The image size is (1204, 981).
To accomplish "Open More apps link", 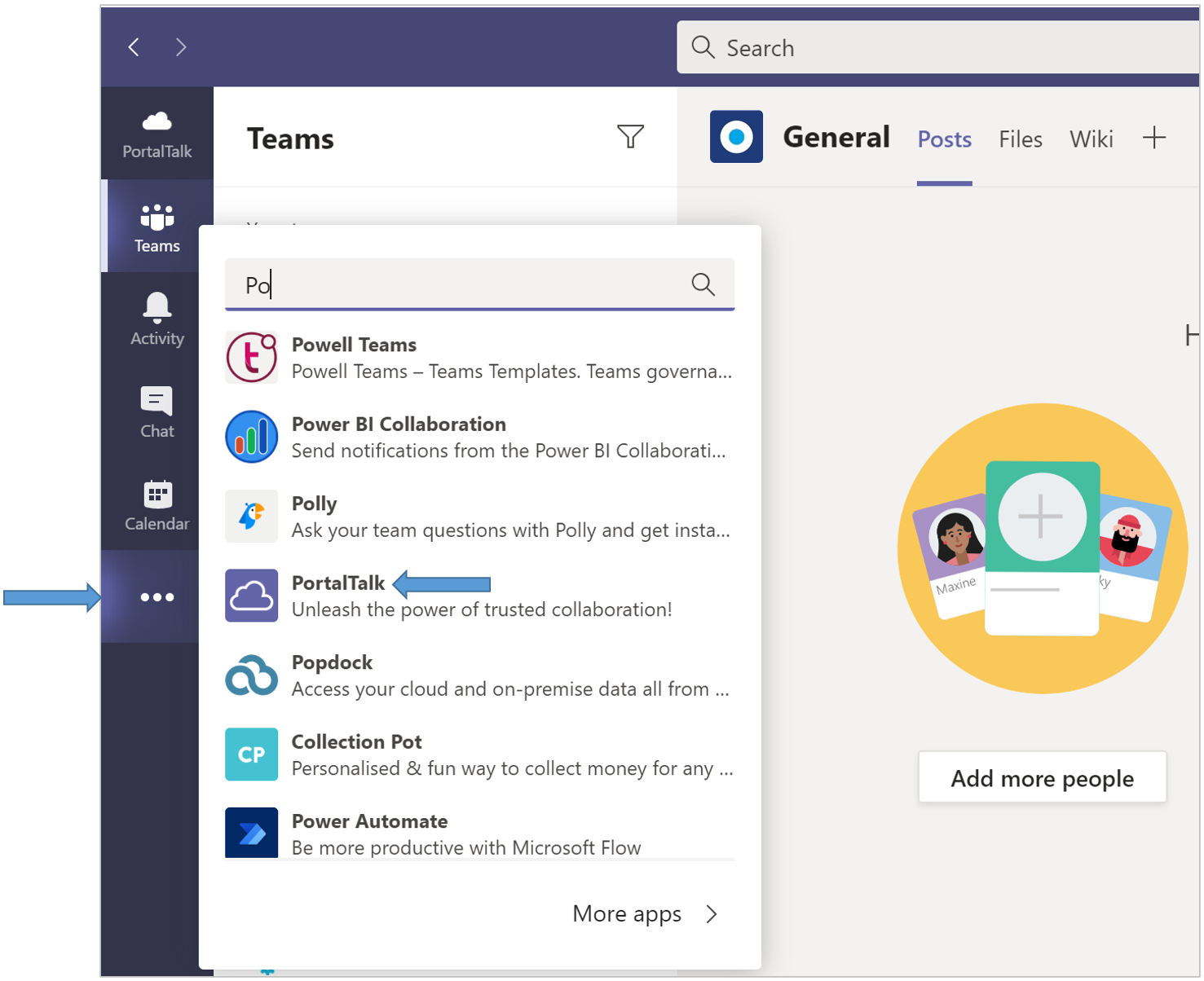I will (627, 914).
